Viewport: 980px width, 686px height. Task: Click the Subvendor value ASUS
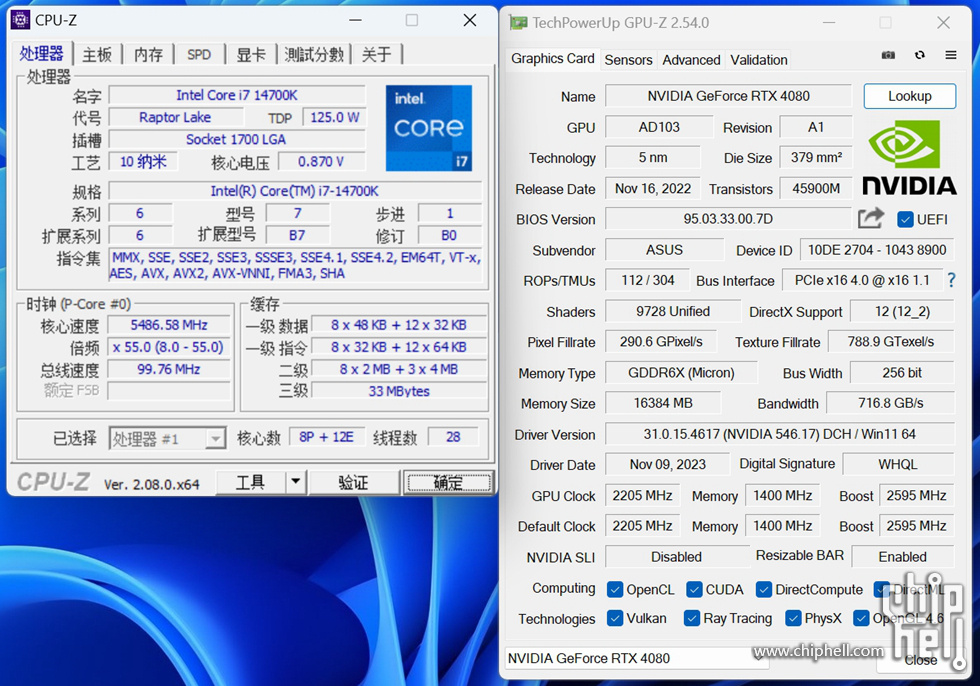(664, 250)
